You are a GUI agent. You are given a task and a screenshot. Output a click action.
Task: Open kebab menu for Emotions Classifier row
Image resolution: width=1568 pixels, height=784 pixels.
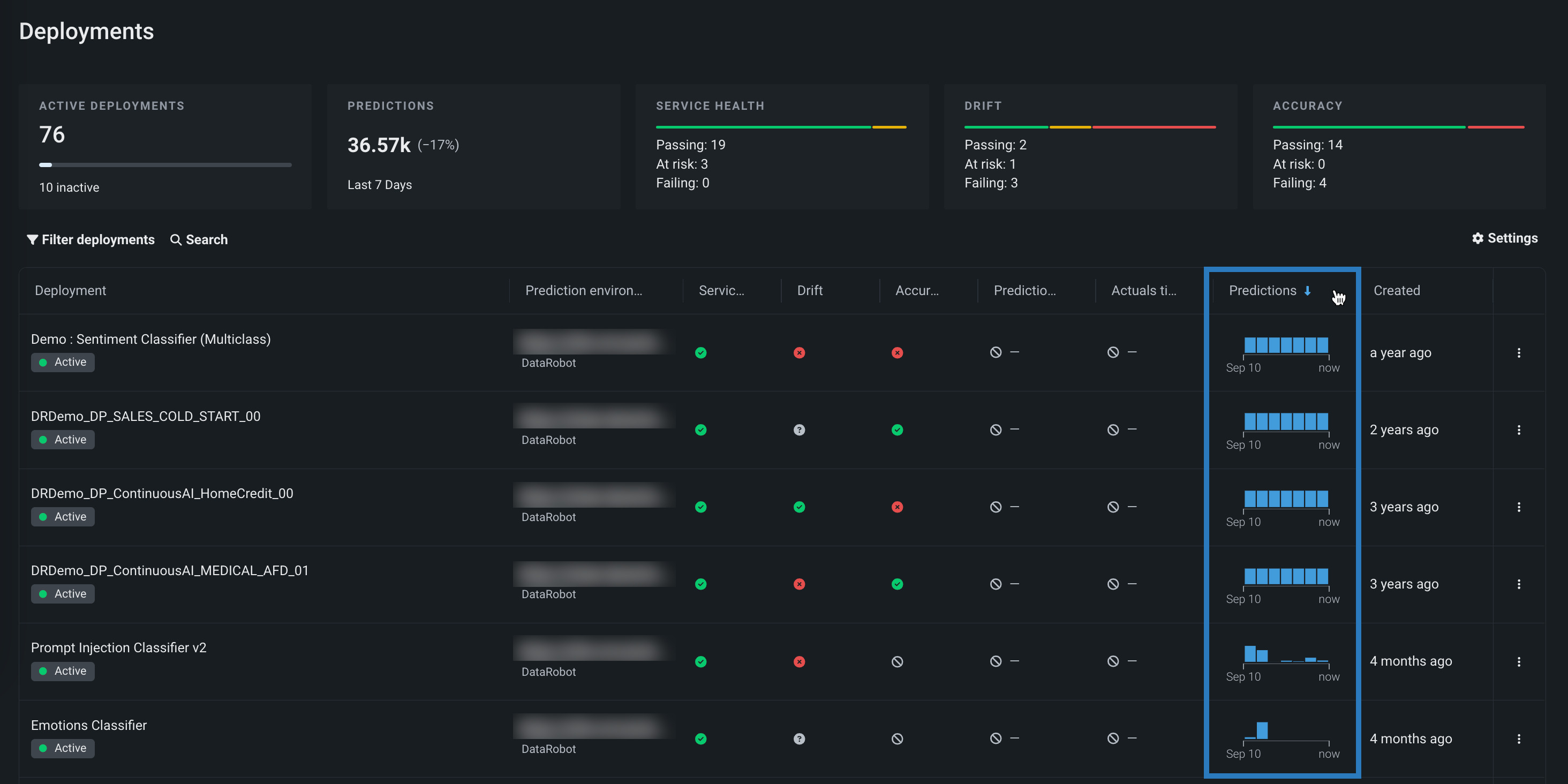[1519, 739]
